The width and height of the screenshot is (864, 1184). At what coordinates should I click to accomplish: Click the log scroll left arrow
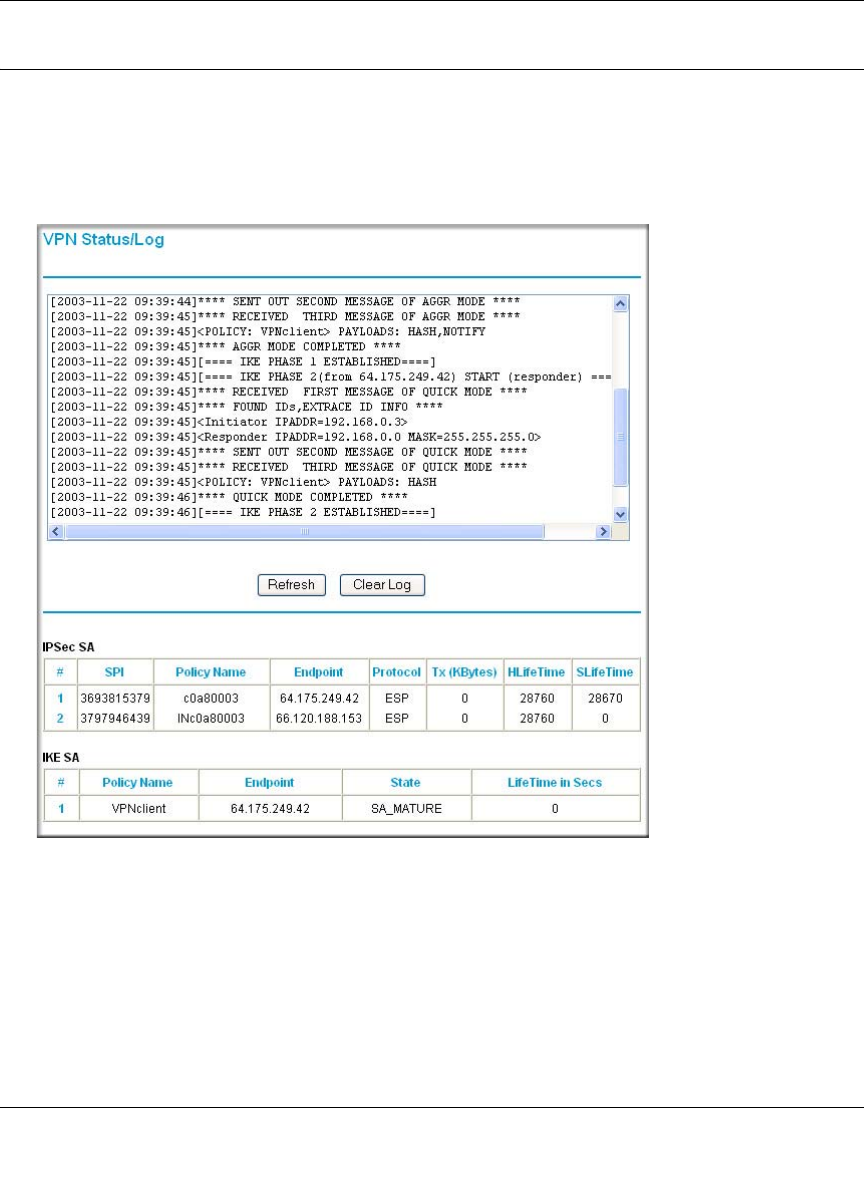point(56,532)
